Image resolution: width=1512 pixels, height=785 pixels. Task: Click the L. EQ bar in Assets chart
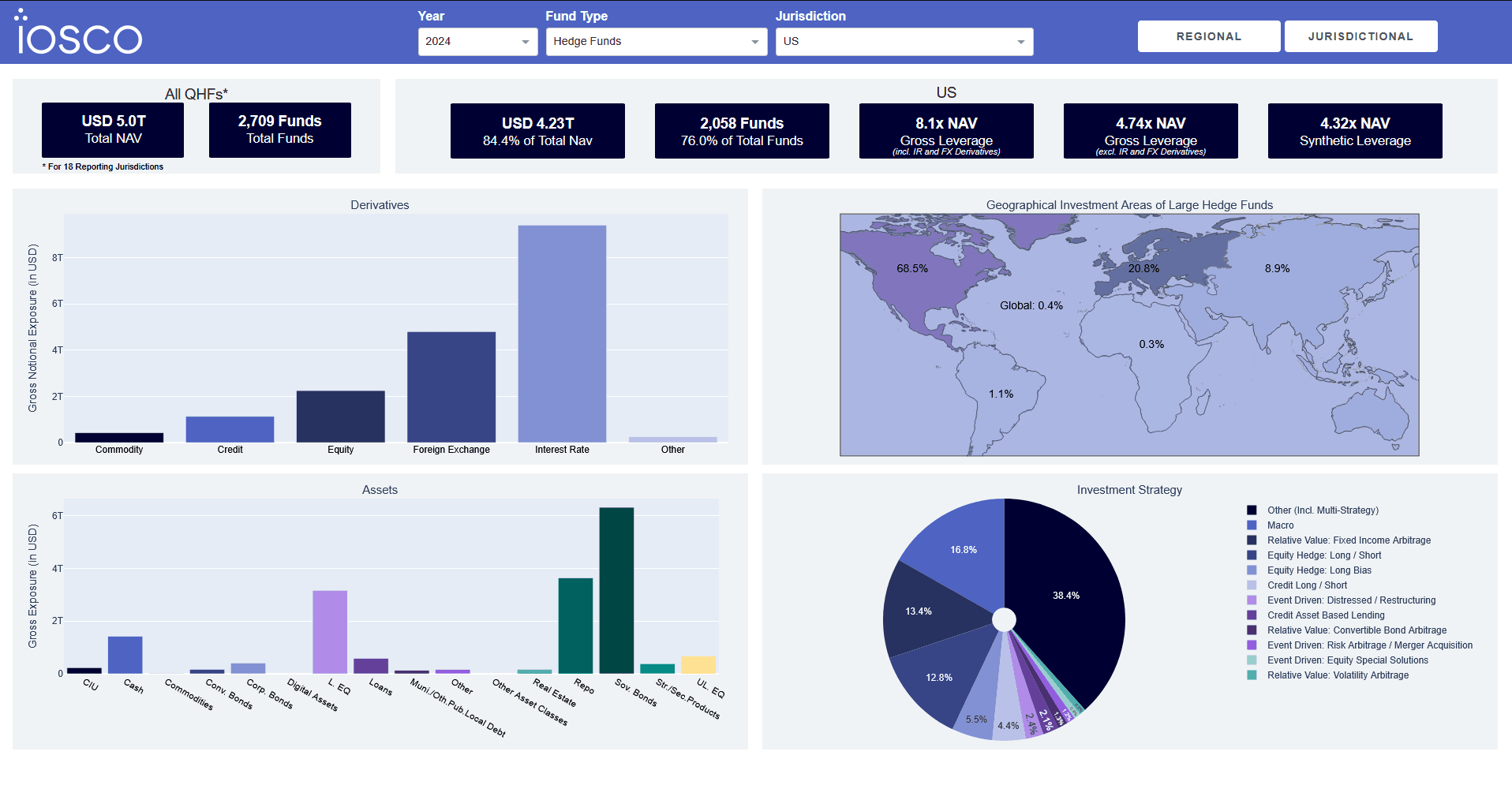[330, 632]
